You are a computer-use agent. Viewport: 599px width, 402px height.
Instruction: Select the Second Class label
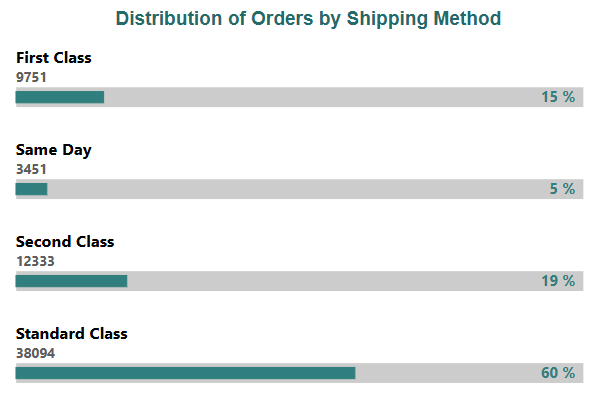(x=65, y=242)
